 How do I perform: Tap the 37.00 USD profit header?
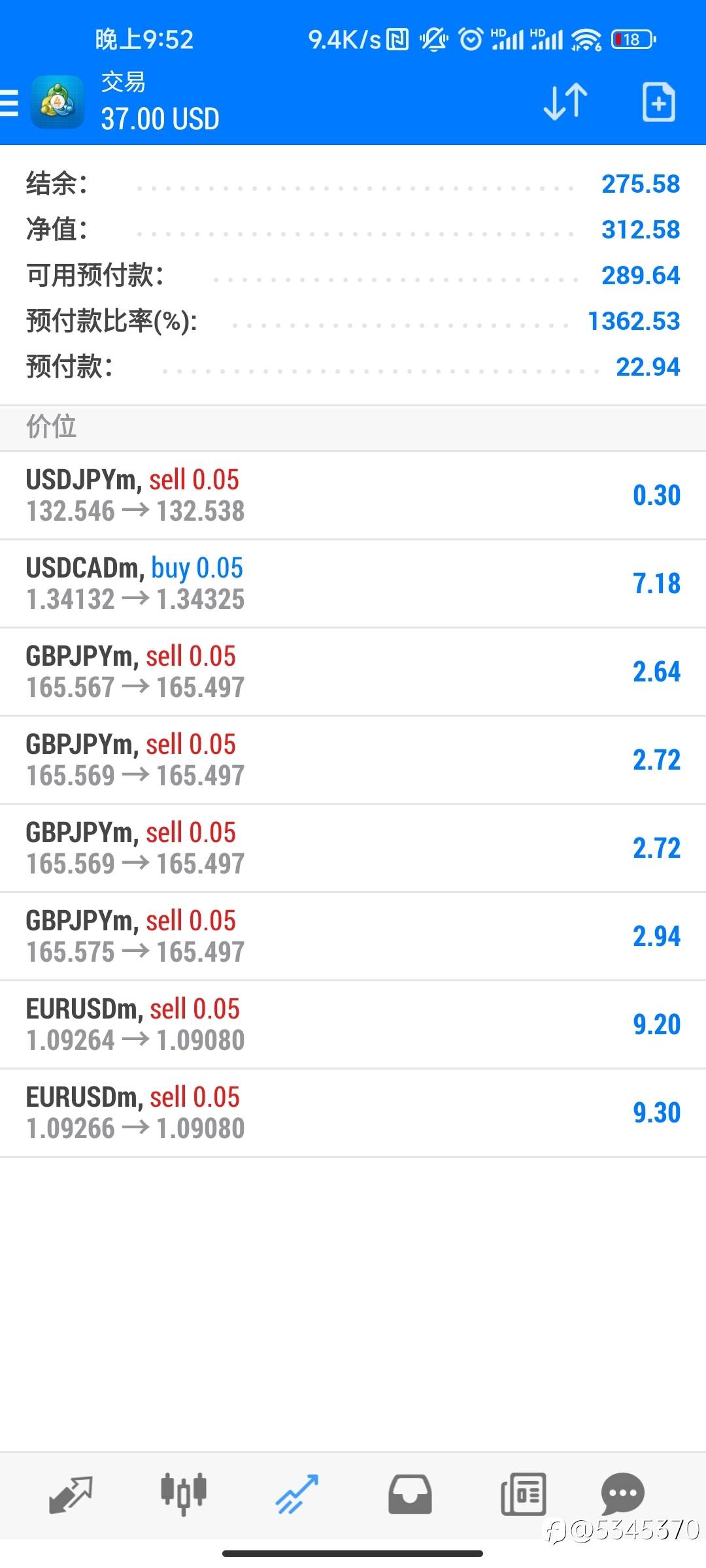[160, 119]
